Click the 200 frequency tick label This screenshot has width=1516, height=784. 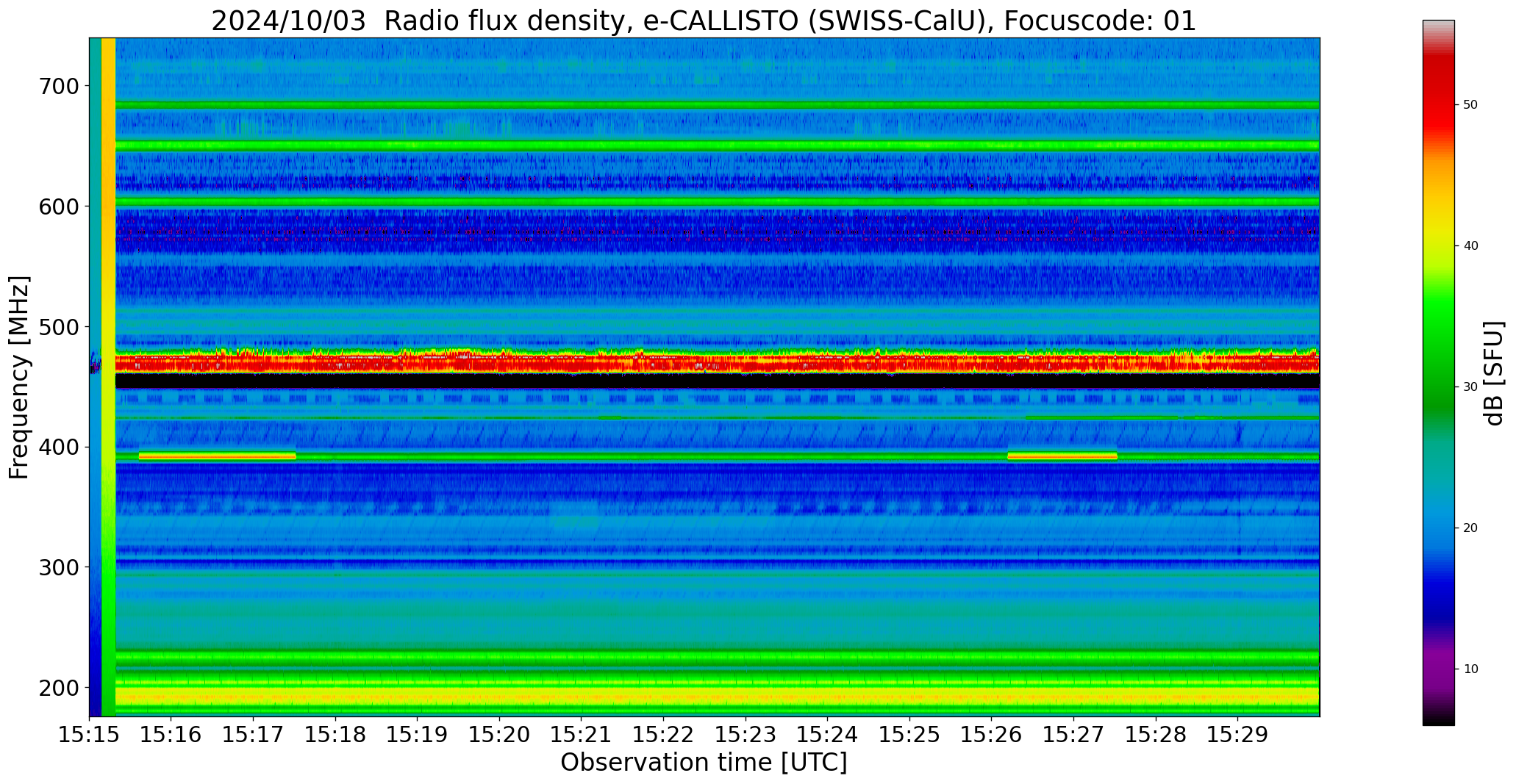(60, 688)
